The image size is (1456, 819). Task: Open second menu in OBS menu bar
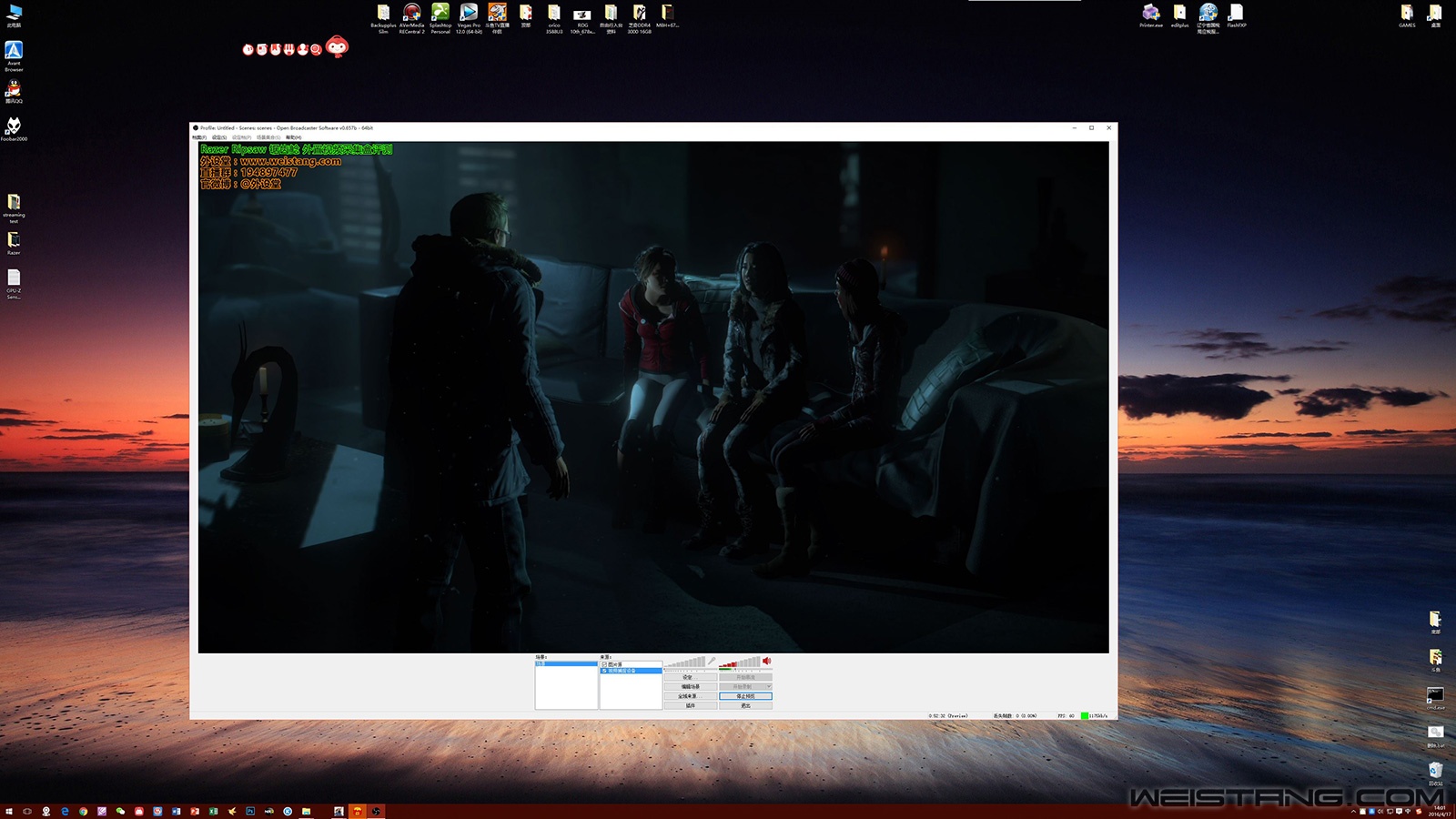[219, 137]
